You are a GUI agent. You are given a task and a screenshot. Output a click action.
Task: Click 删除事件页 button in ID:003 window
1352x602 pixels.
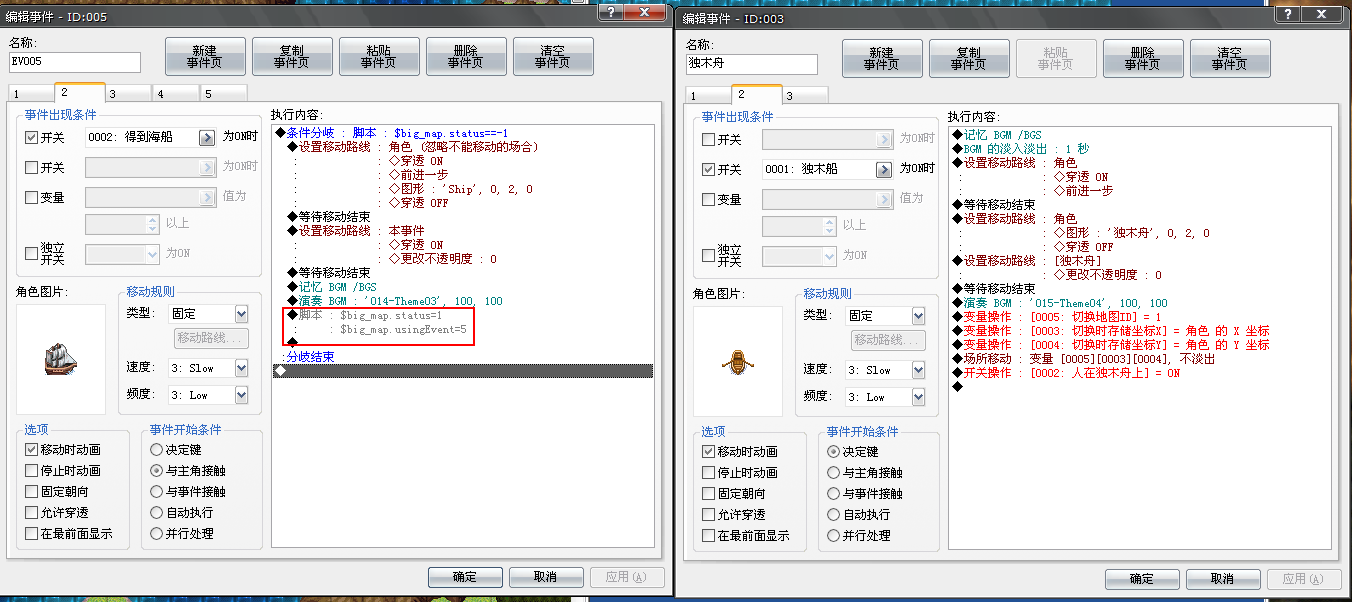coord(1143,58)
